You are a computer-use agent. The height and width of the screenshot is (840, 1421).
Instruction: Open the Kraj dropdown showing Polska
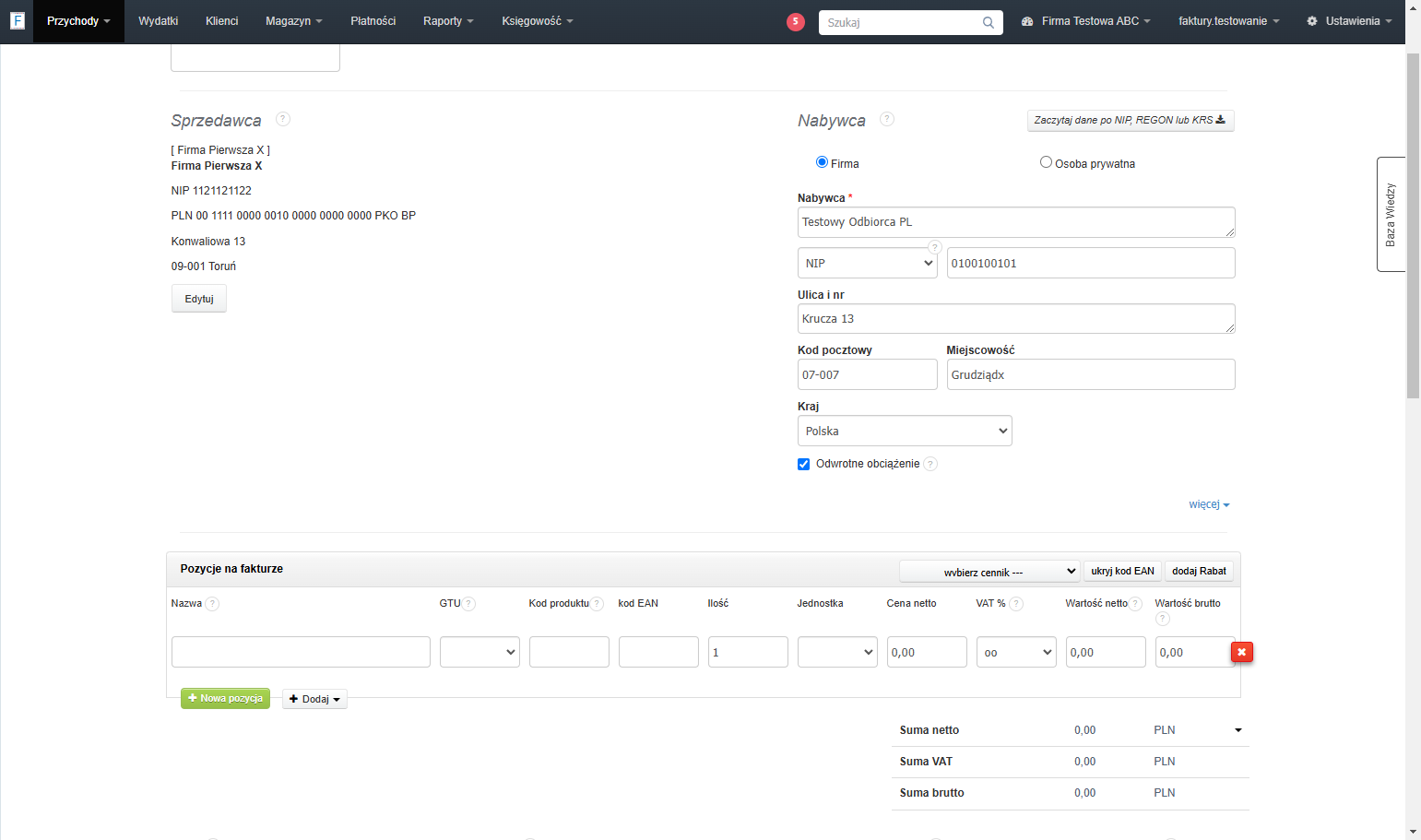[x=905, y=431]
